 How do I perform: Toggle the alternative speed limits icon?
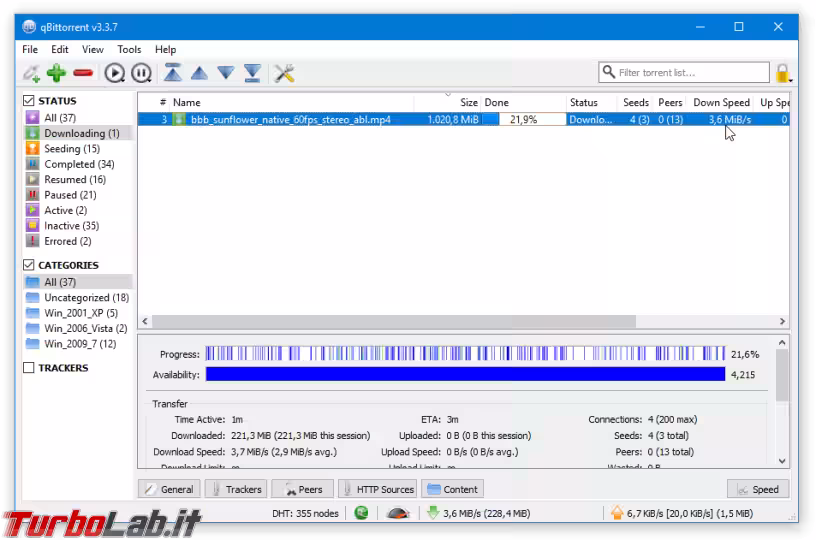[398, 513]
